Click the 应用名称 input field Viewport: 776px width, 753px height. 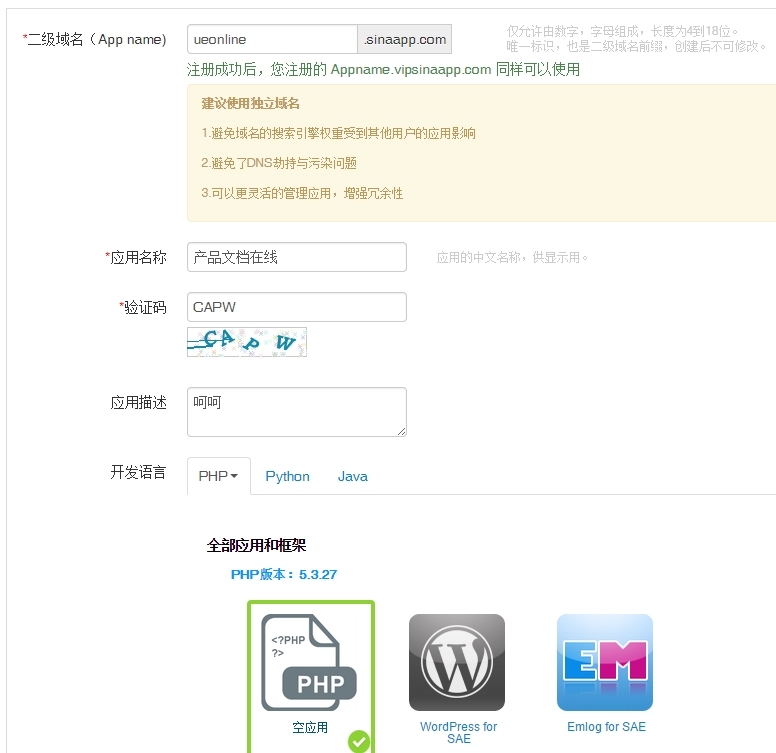(297, 257)
